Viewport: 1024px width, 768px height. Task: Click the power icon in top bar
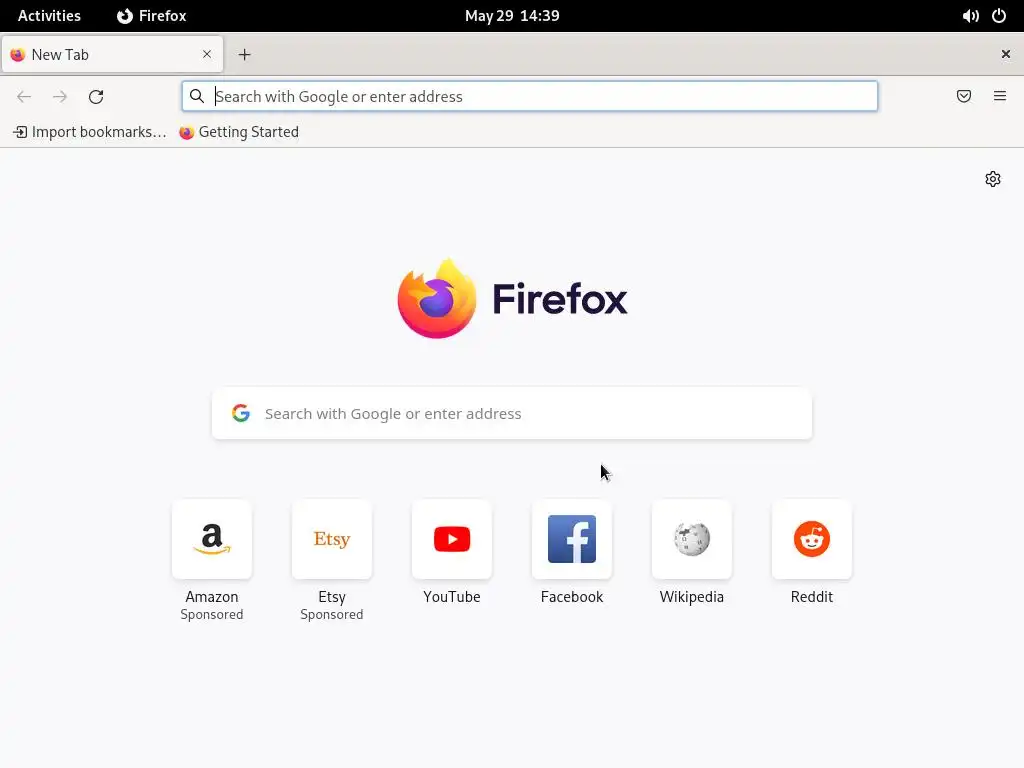click(999, 16)
